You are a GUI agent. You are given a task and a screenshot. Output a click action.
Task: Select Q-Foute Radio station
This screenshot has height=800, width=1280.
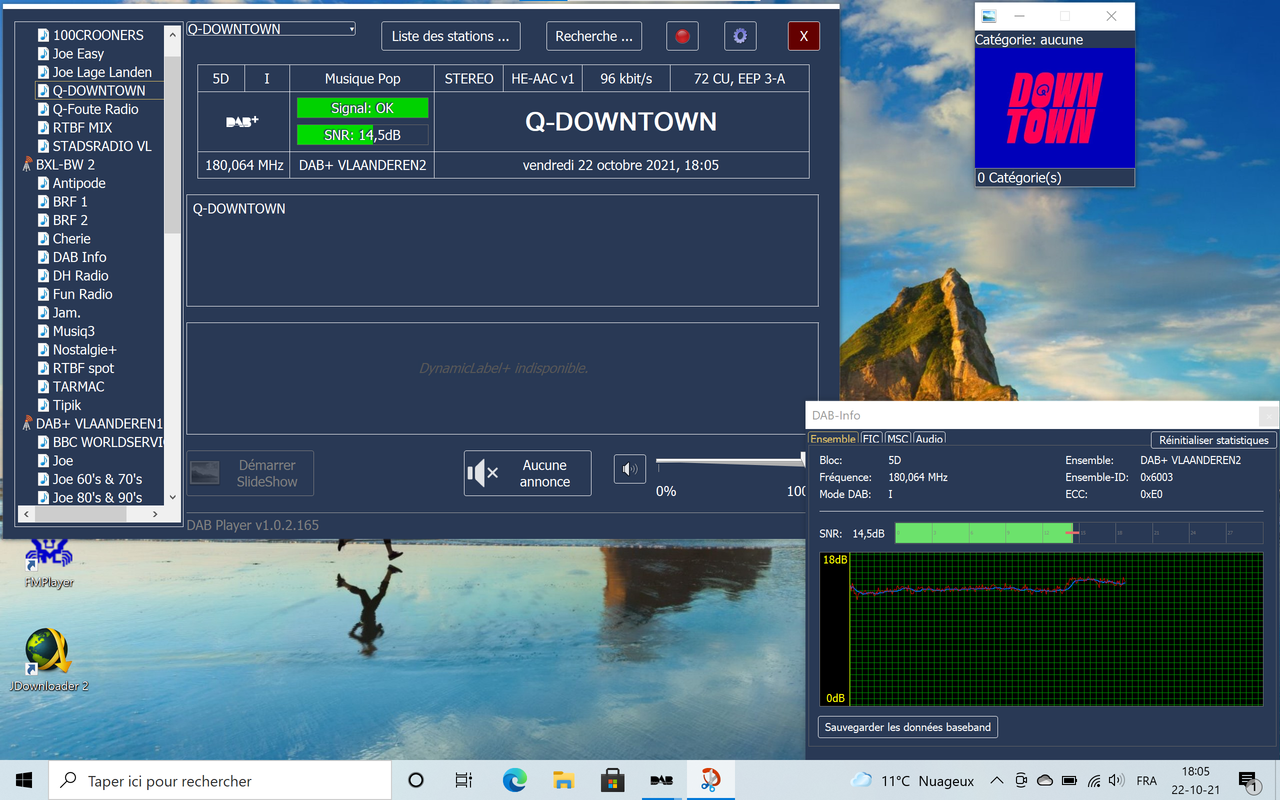pyautogui.click(x=96, y=109)
